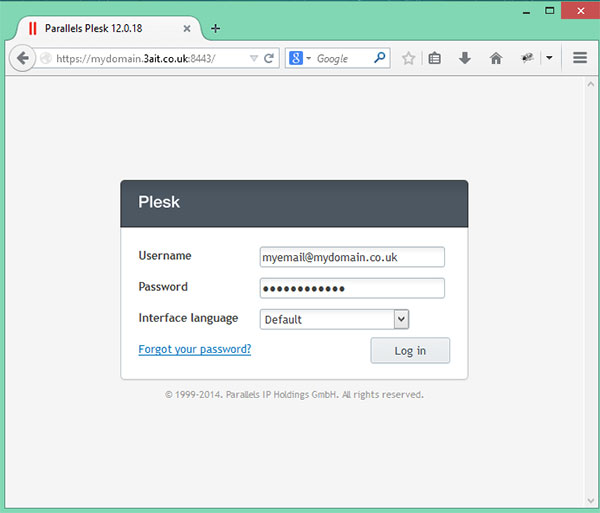The width and height of the screenshot is (600, 513).
Task: Click the add-on extension icon in toolbar
Action: point(527,58)
